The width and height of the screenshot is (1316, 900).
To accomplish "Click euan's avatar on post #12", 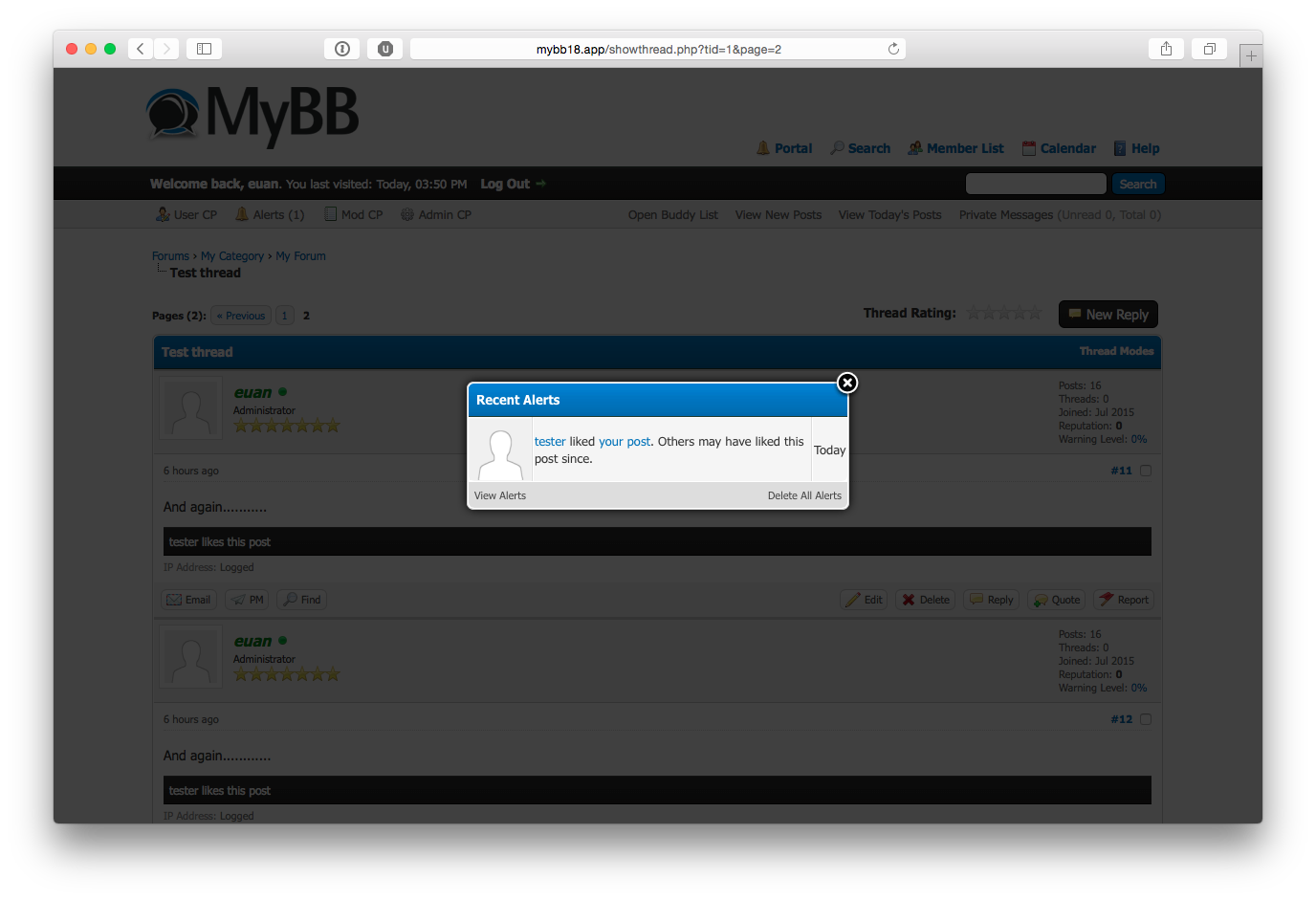I will coord(191,657).
